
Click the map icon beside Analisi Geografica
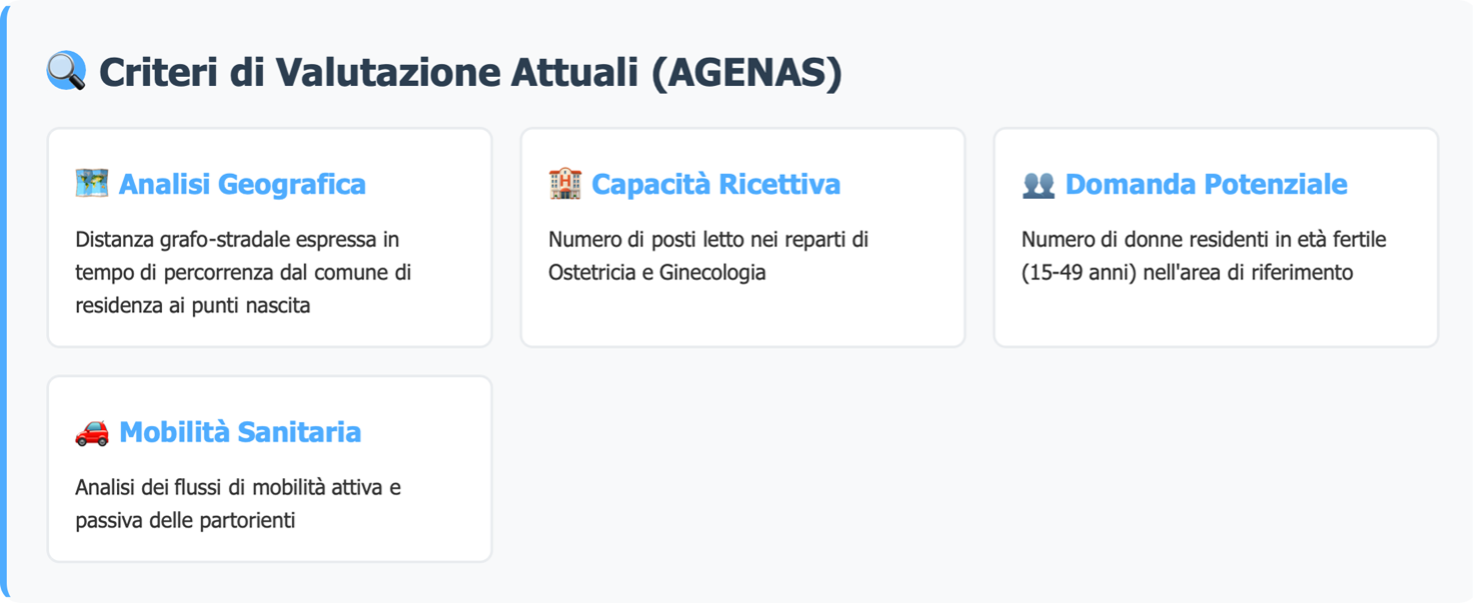[91, 184]
